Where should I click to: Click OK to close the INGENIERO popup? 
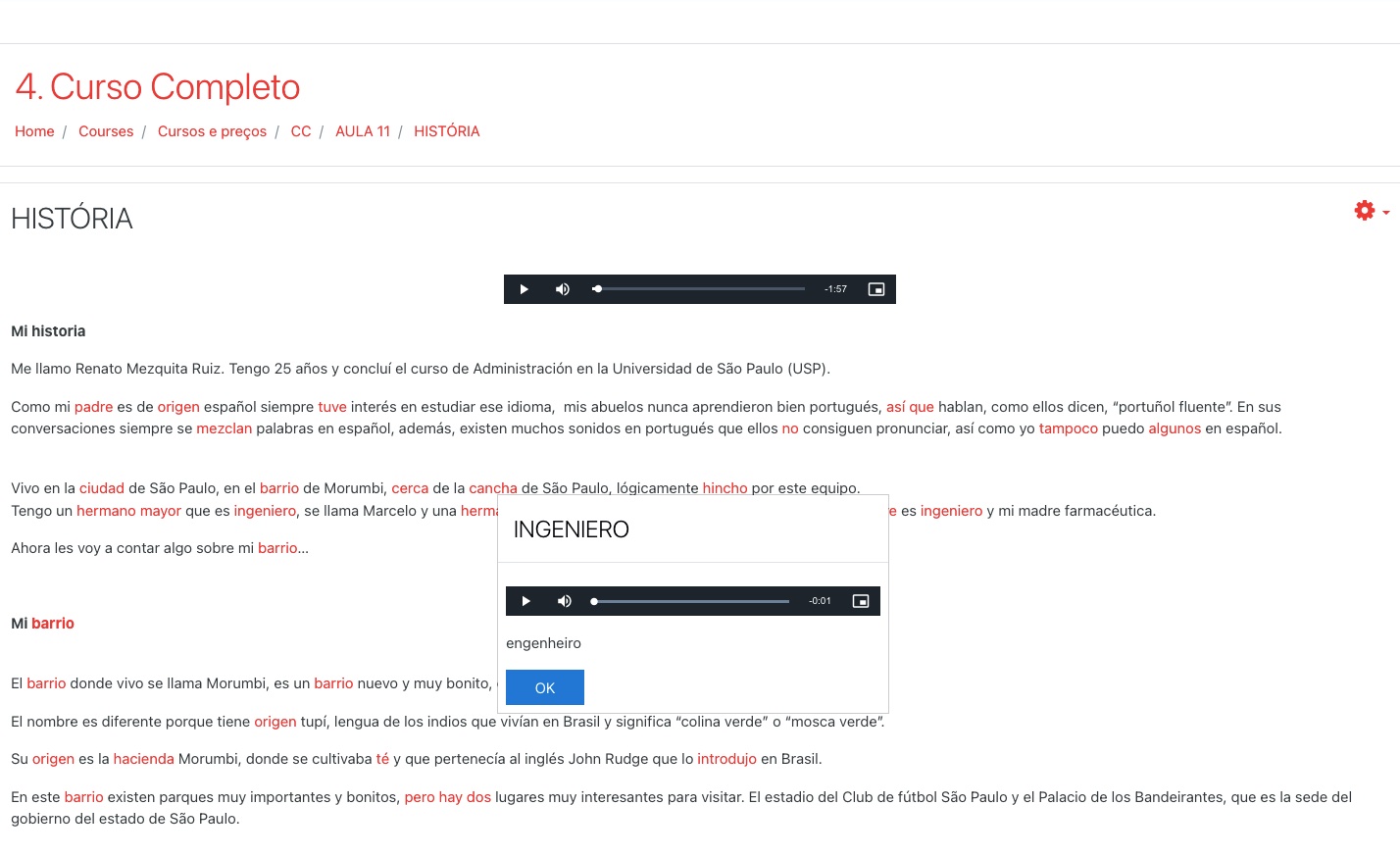point(545,687)
